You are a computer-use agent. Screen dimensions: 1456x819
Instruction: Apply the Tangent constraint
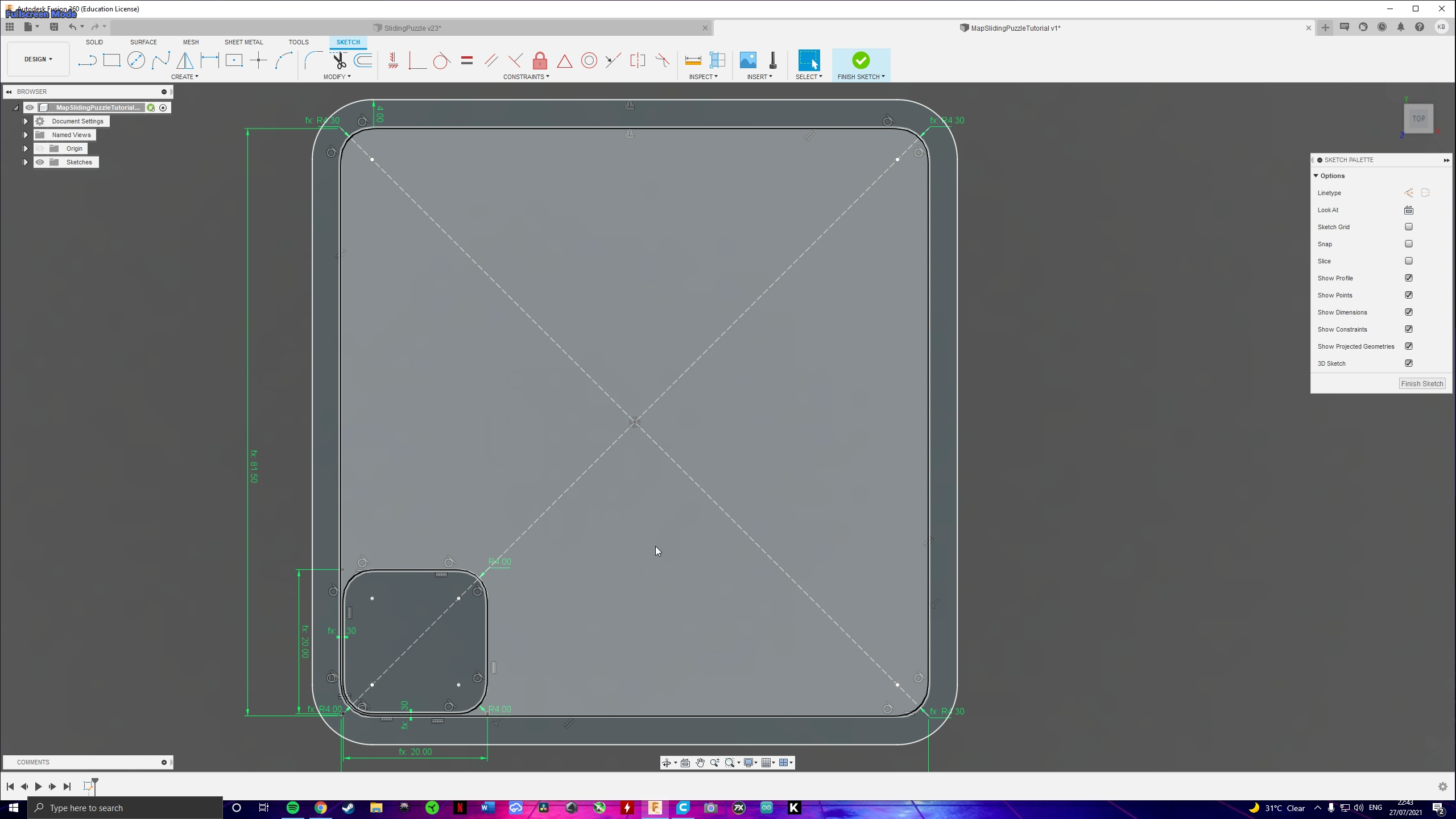[x=441, y=60]
